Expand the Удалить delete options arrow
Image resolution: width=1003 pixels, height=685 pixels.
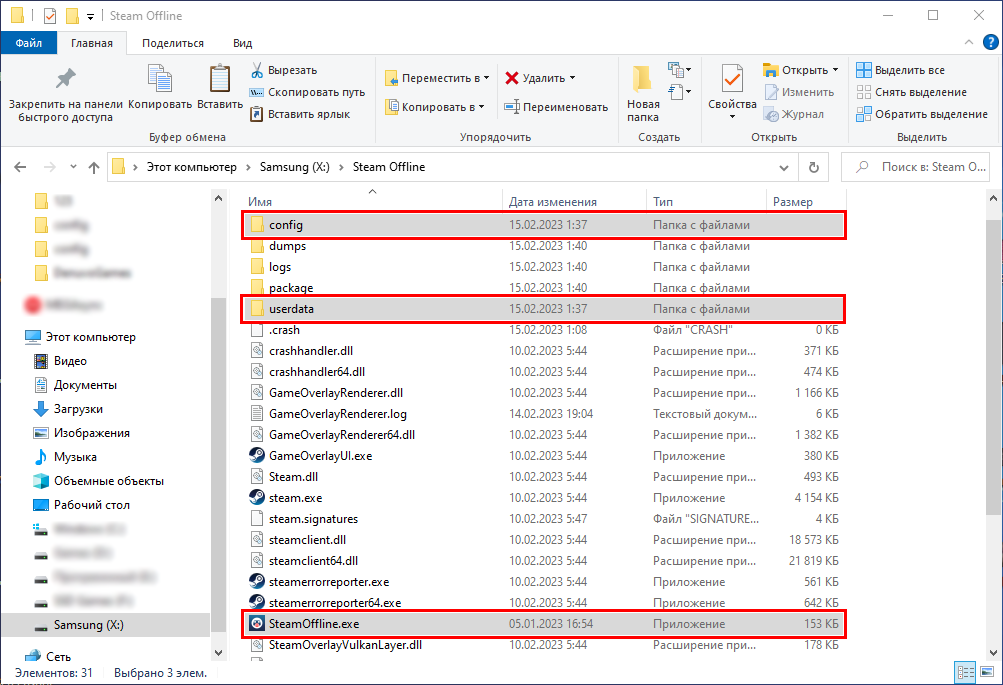pyautogui.click(x=573, y=78)
